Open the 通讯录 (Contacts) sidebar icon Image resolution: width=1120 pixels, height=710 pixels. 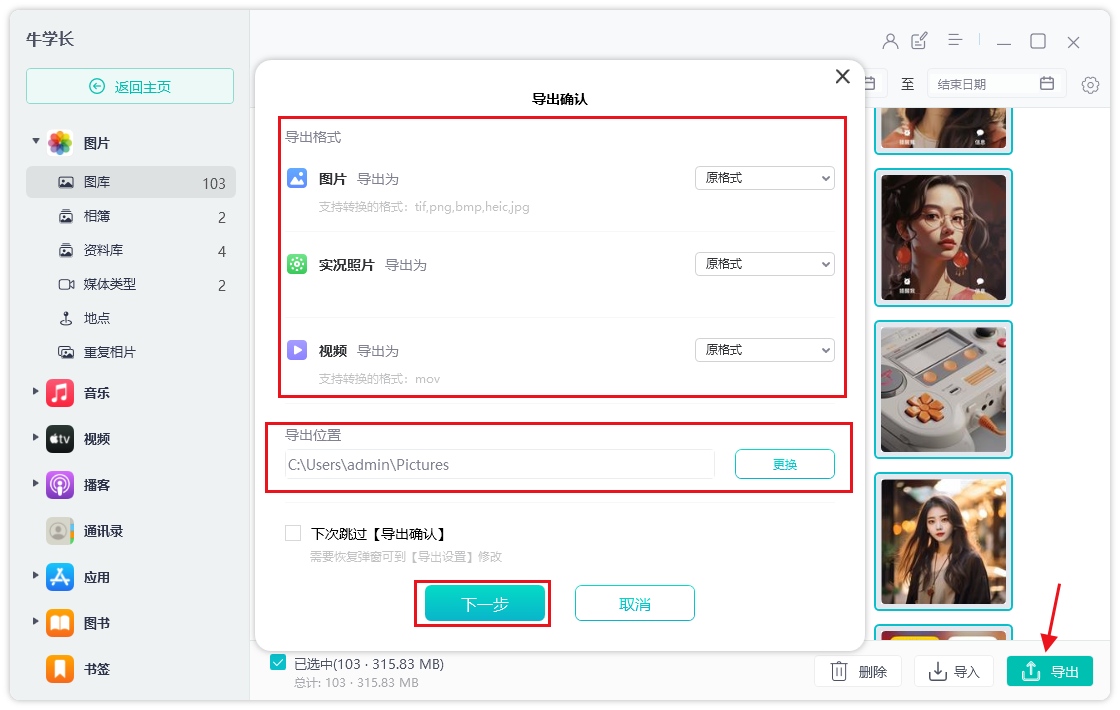(60, 530)
